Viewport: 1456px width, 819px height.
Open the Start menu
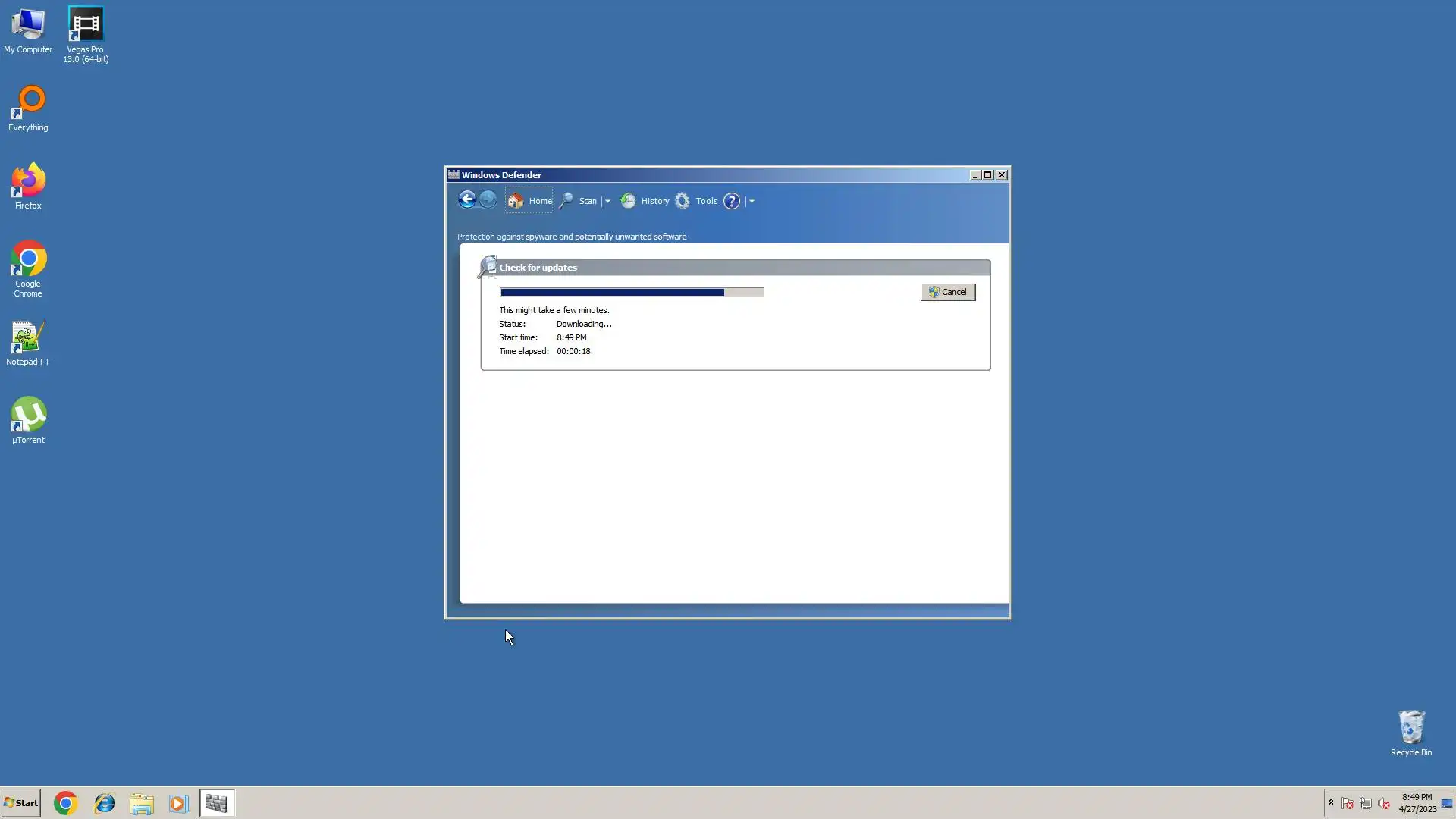click(21, 802)
